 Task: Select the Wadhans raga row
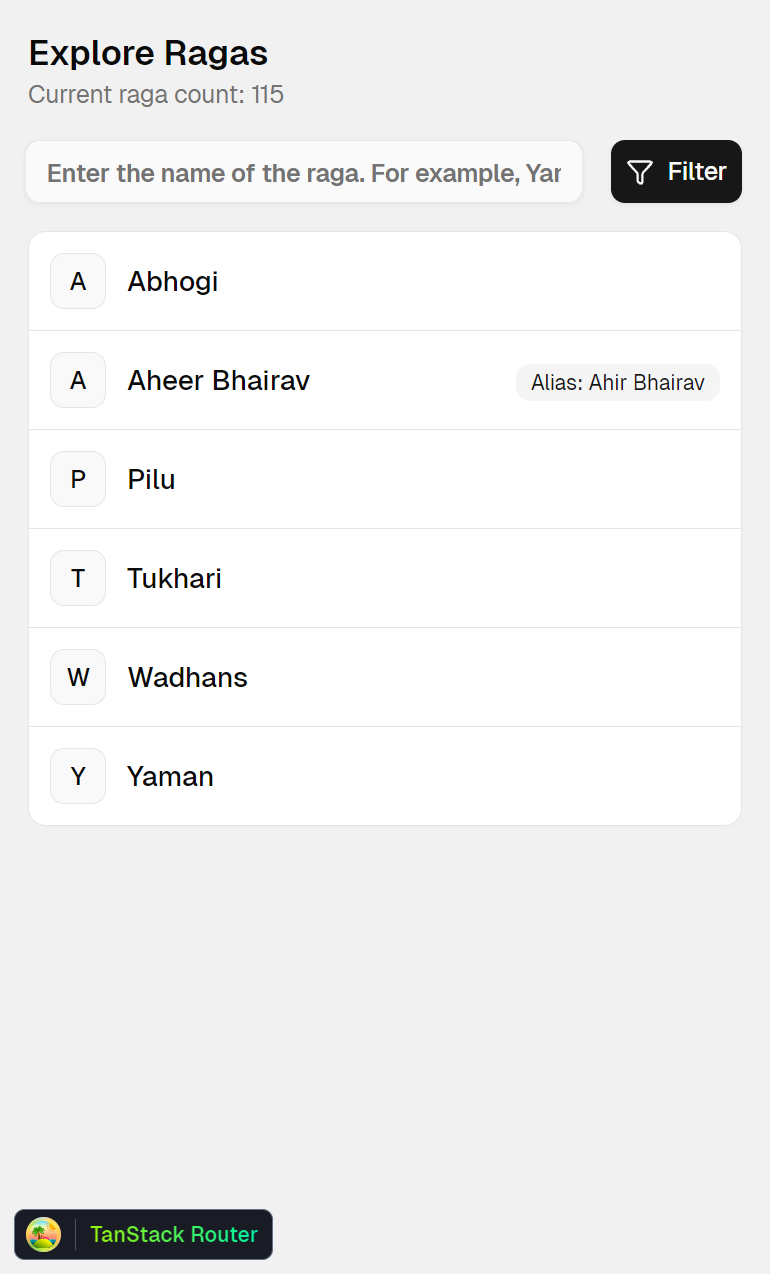coord(188,678)
